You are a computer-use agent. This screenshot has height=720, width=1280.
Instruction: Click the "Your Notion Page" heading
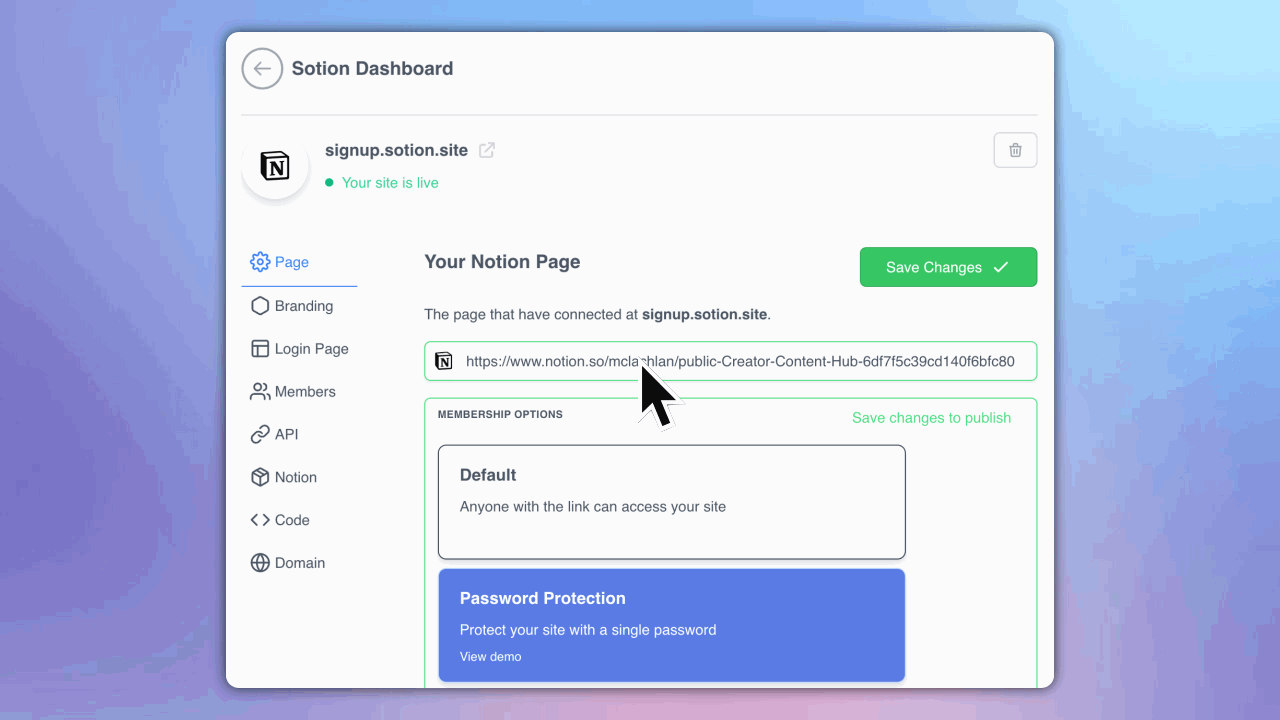(x=502, y=262)
